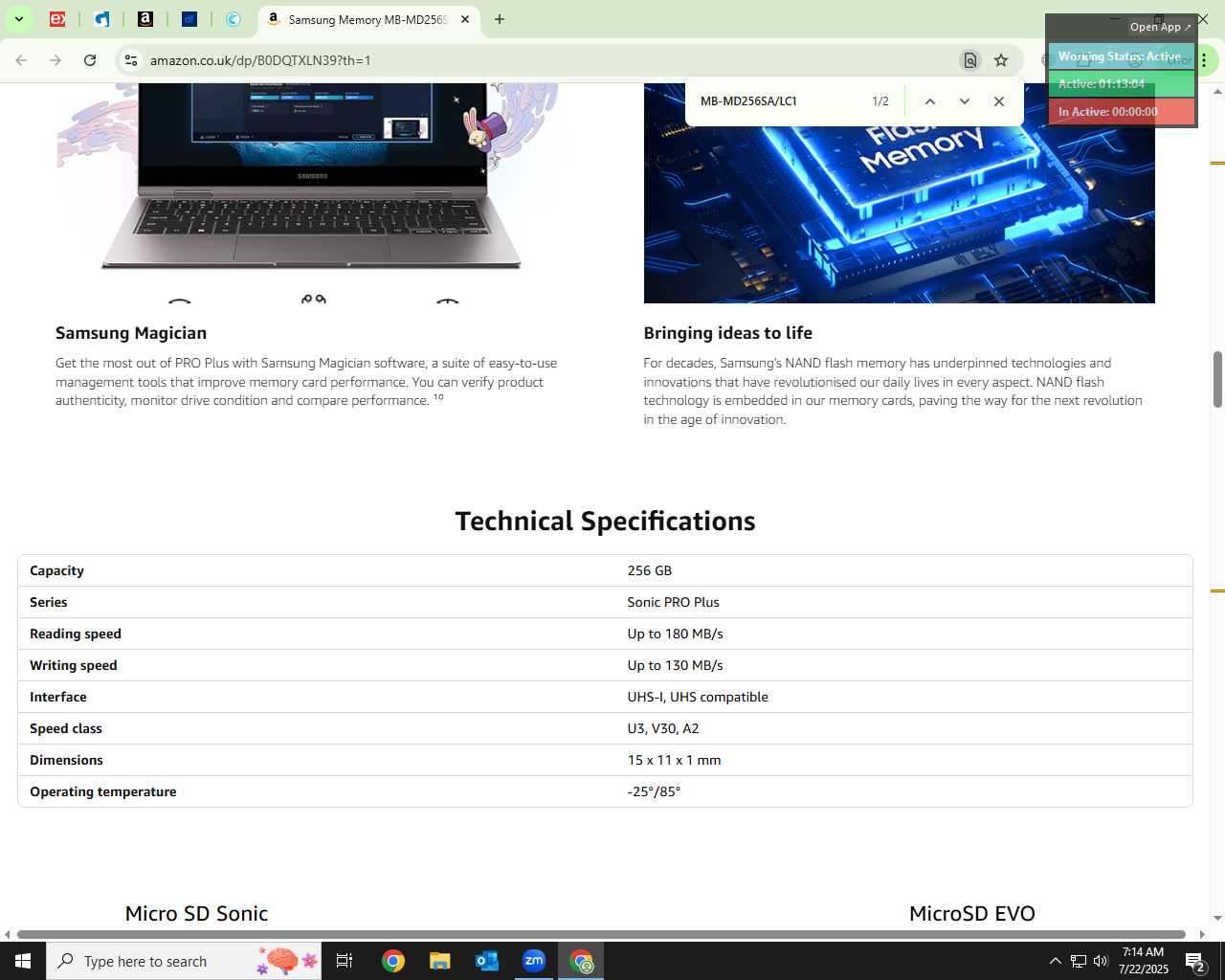The height and width of the screenshot is (980, 1225).
Task: Click the Interface row label
Action: tap(58, 697)
